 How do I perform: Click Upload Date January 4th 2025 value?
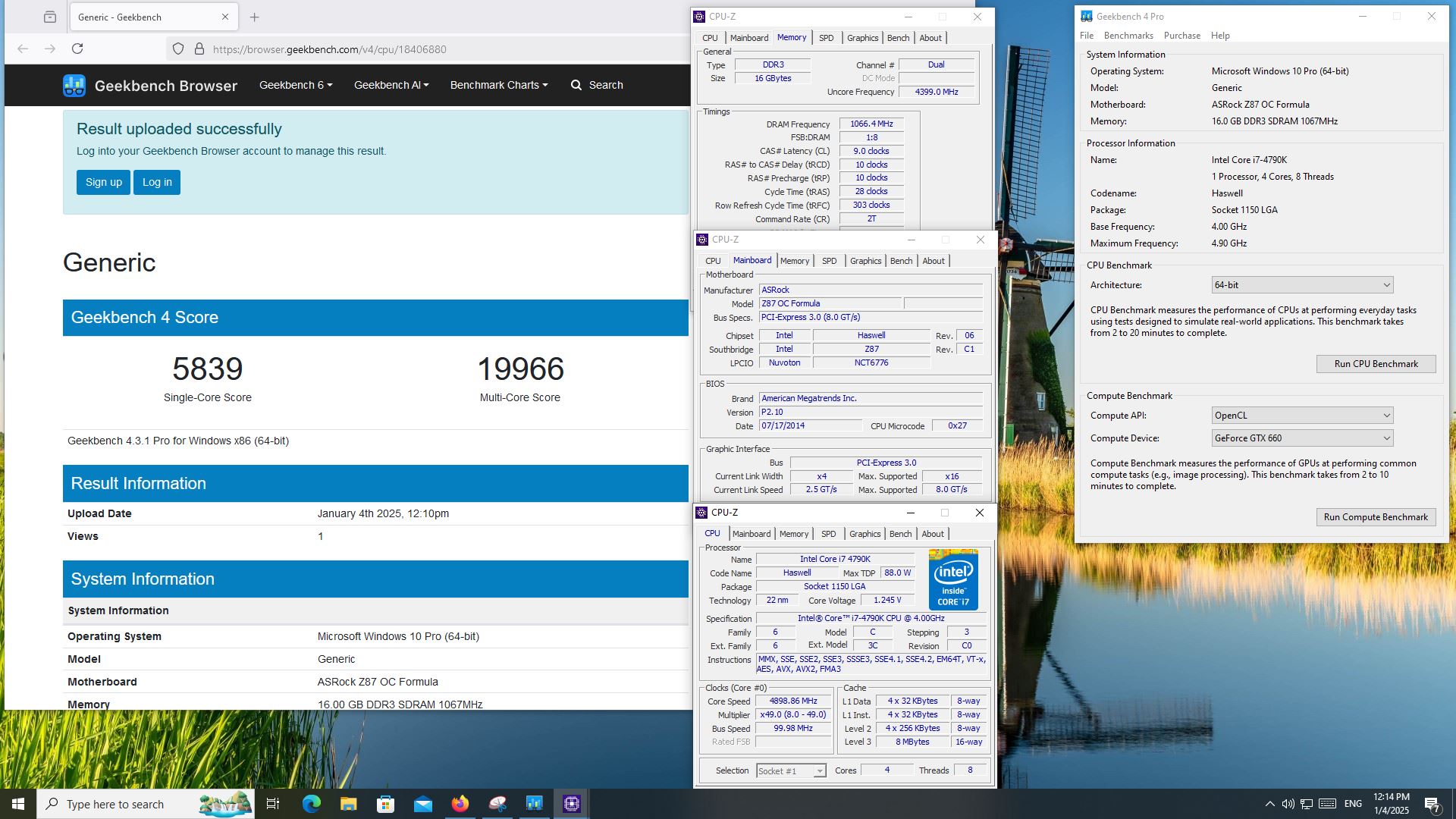383,513
